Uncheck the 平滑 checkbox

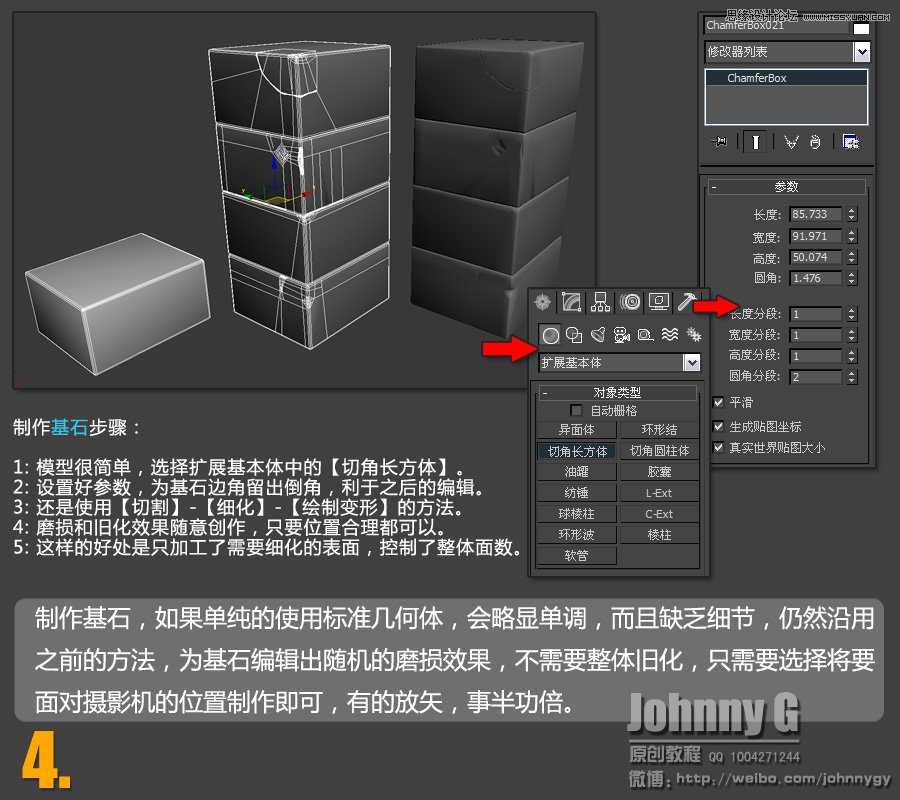coord(718,402)
